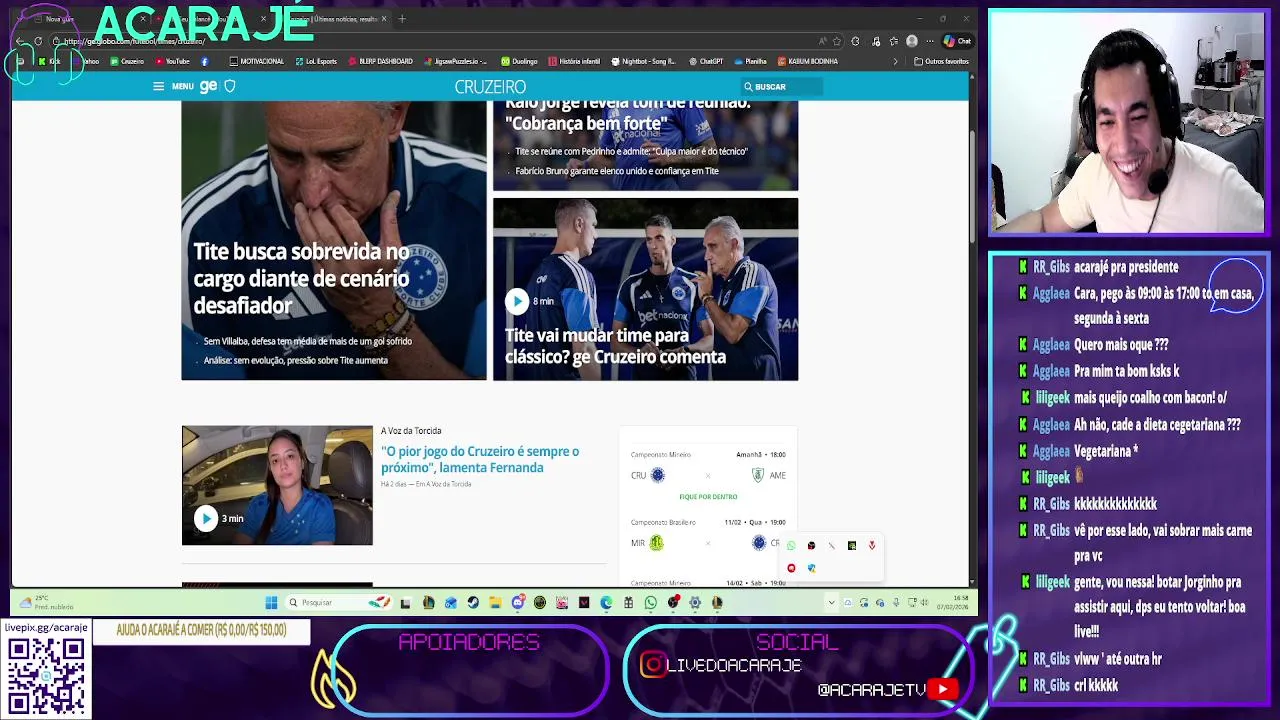This screenshot has width=1280, height=720.
Task: Open WhatsApp from the taskbar
Action: click(651, 602)
